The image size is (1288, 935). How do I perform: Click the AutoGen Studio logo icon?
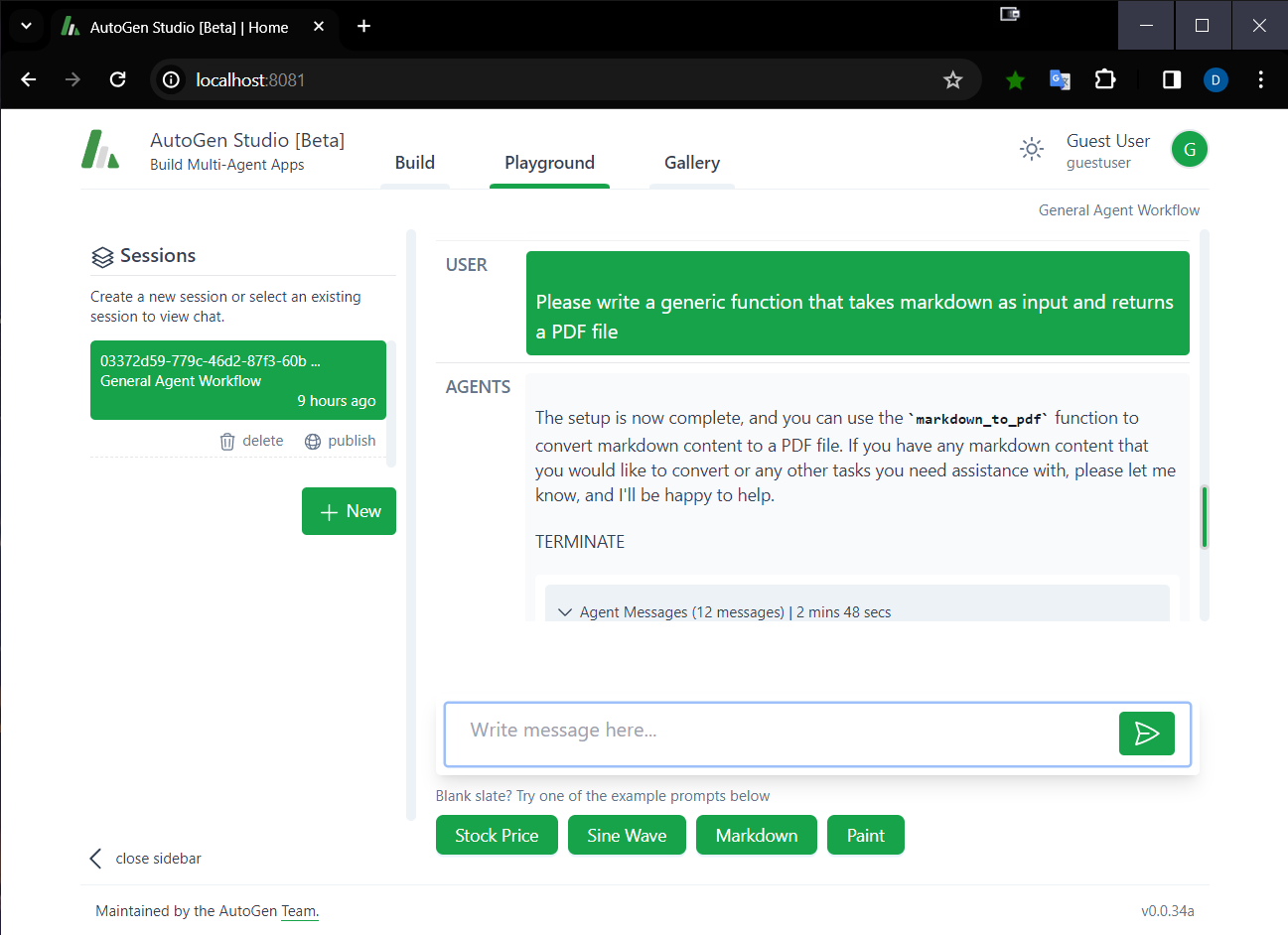(x=100, y=150)
